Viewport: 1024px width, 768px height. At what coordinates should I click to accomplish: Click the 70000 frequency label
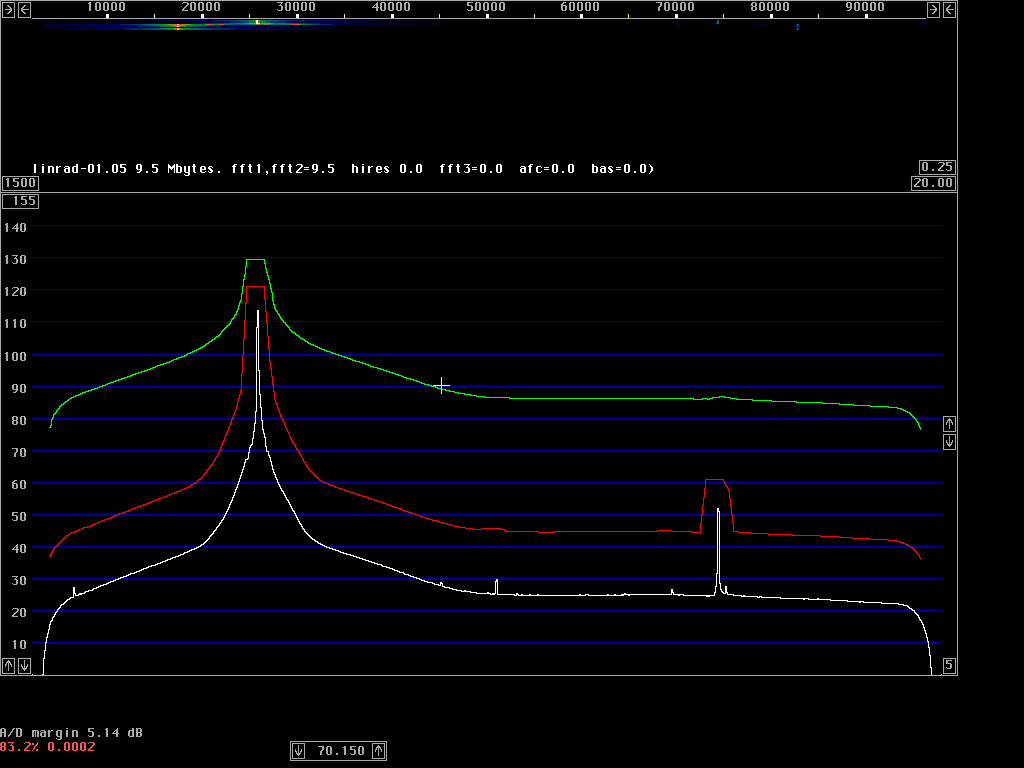coord(675,7)
